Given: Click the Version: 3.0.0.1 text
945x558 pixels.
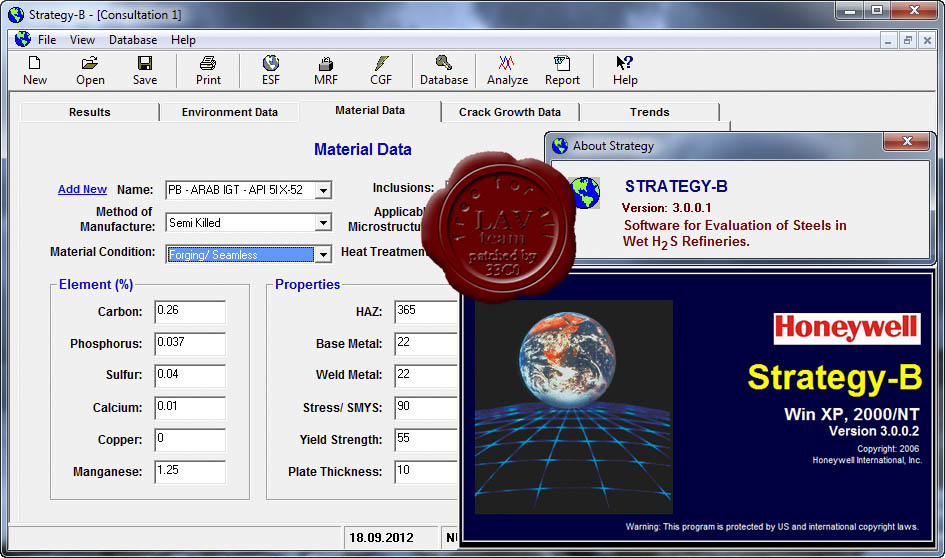Looking at the screenshot, I should tap(667, 208).
